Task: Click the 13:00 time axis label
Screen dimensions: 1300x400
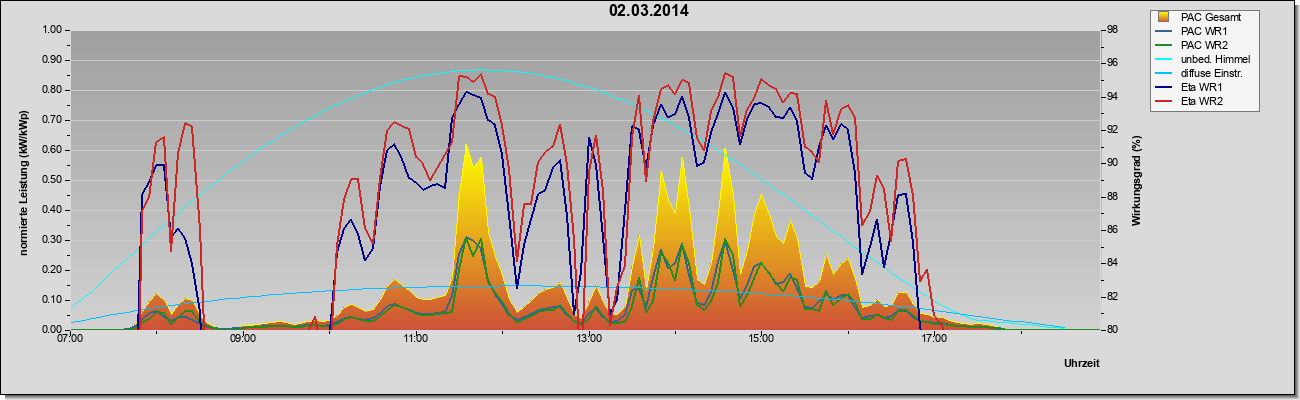Action: pyautogui.click(x=589, y=340)
